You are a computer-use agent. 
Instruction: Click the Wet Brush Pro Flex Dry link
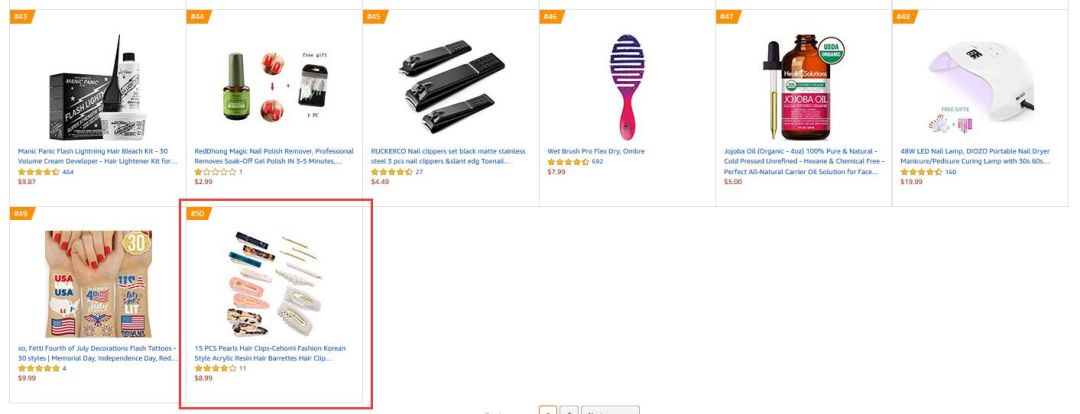pos(596,151)
